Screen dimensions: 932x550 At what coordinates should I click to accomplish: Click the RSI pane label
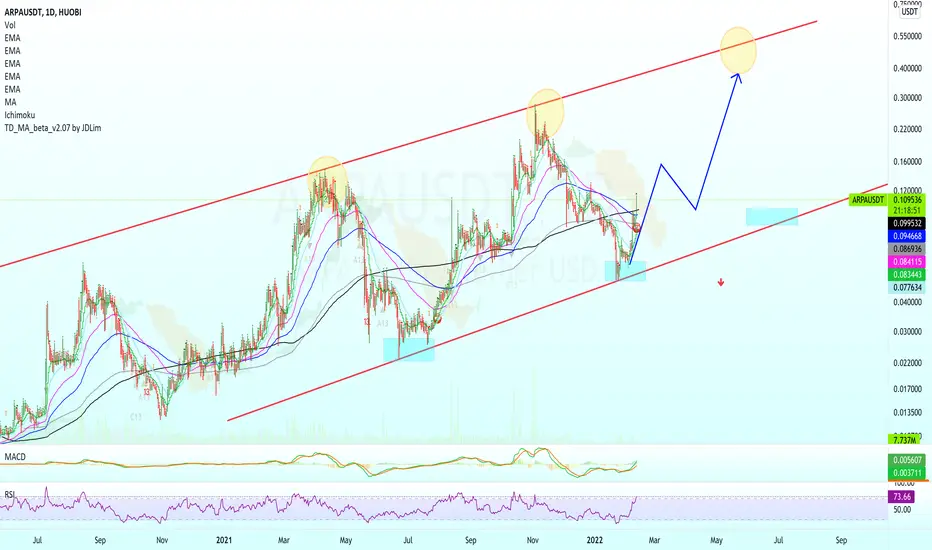pyautogui.click(x=10, y=494)
